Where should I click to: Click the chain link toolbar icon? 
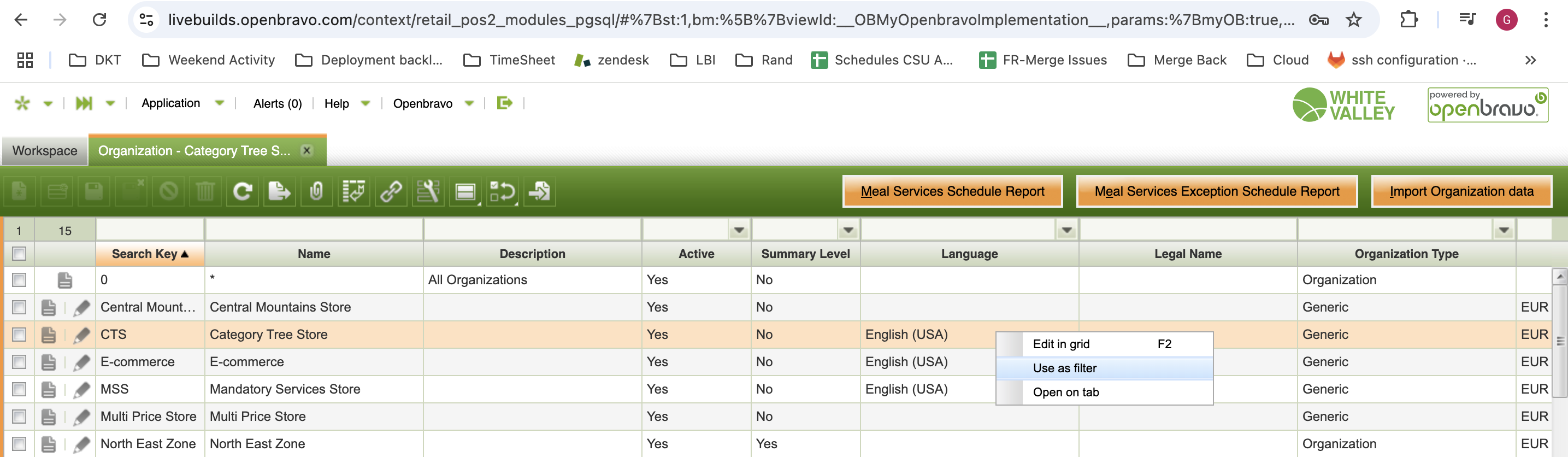391,191
